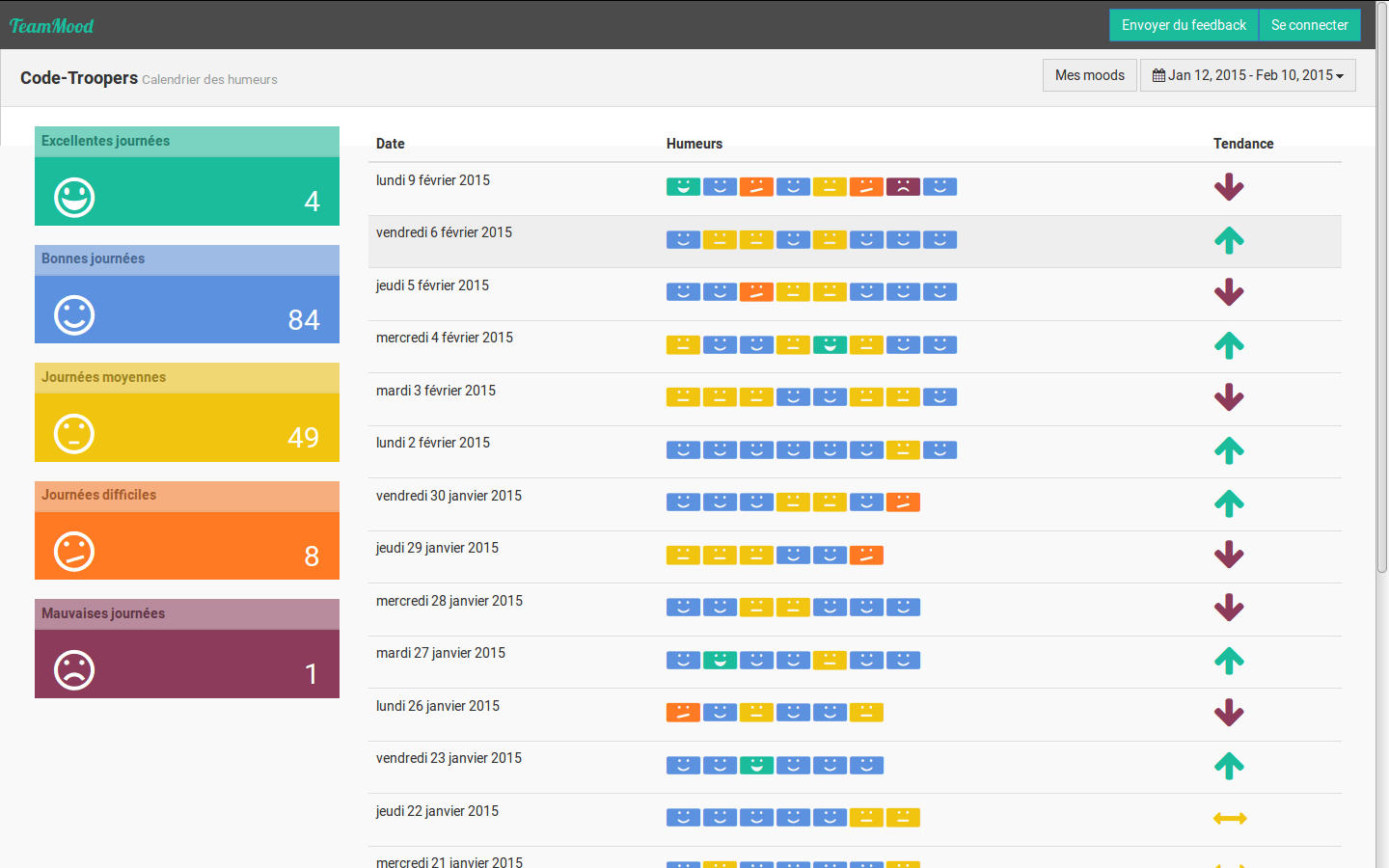Click the orange mood on vendredi 30 janvier
Screen dimensions: 1389x868
[903, 502]
